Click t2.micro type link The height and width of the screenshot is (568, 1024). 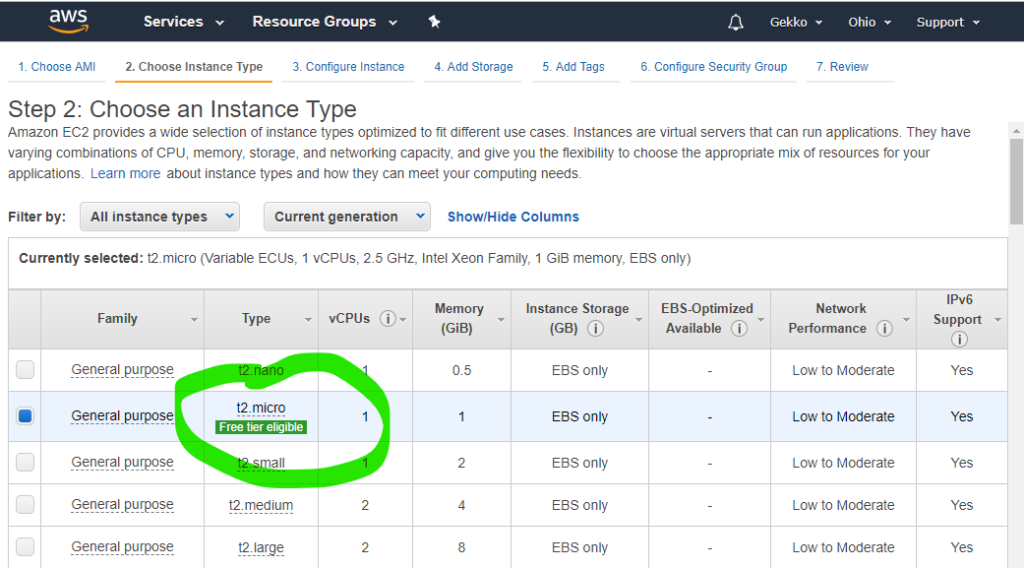tap(261, 408)
